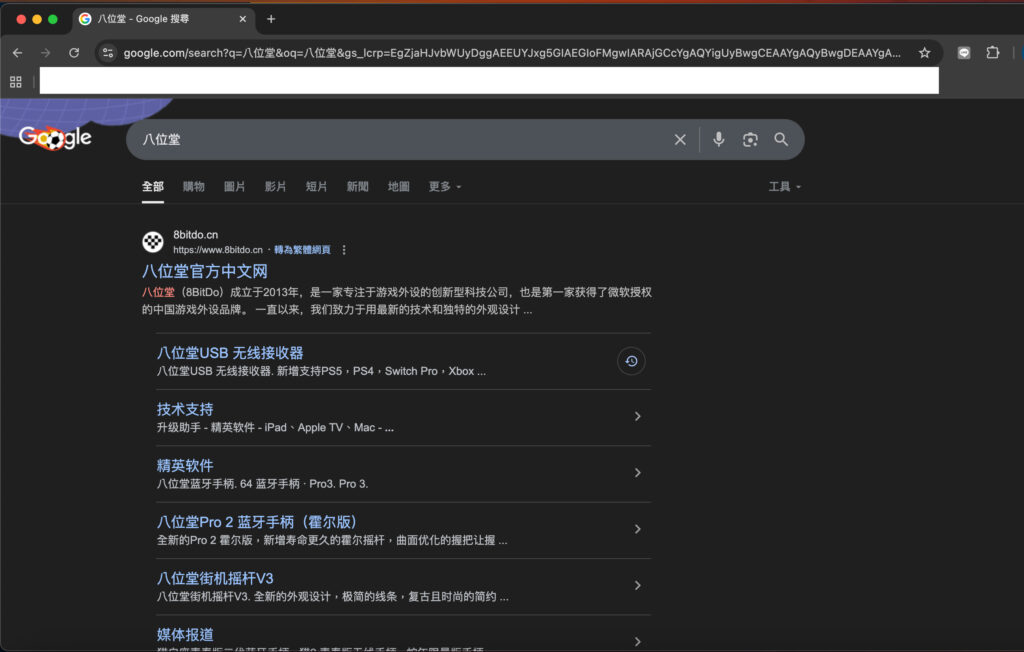The width and height of the screenshot is (1024, 652).
Task: Click the microphone voice search icon
Action: [x=718, y=140]
